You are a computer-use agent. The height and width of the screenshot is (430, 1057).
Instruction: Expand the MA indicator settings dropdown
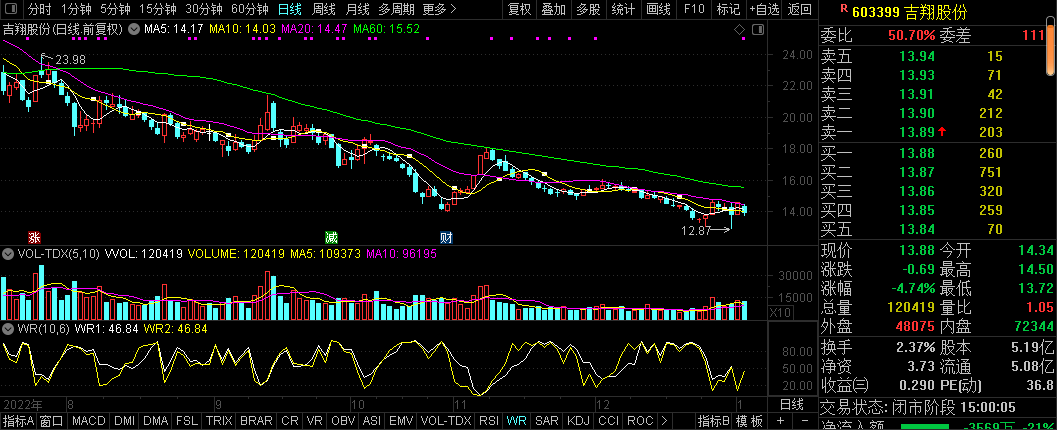134,29
